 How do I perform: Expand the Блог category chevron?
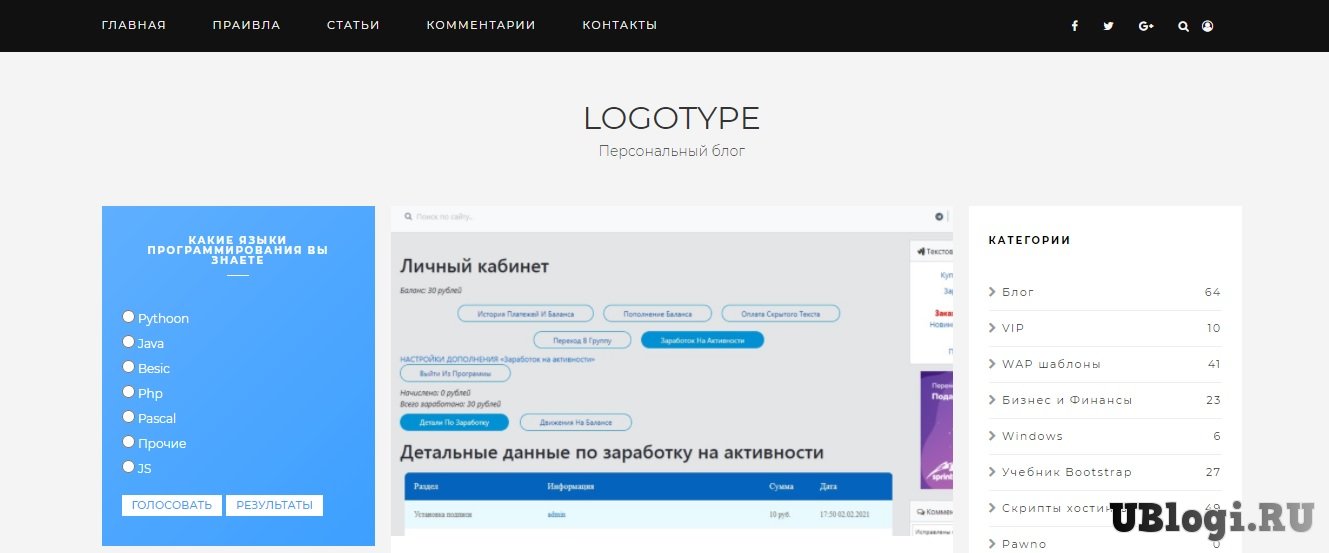click(992, 292)
